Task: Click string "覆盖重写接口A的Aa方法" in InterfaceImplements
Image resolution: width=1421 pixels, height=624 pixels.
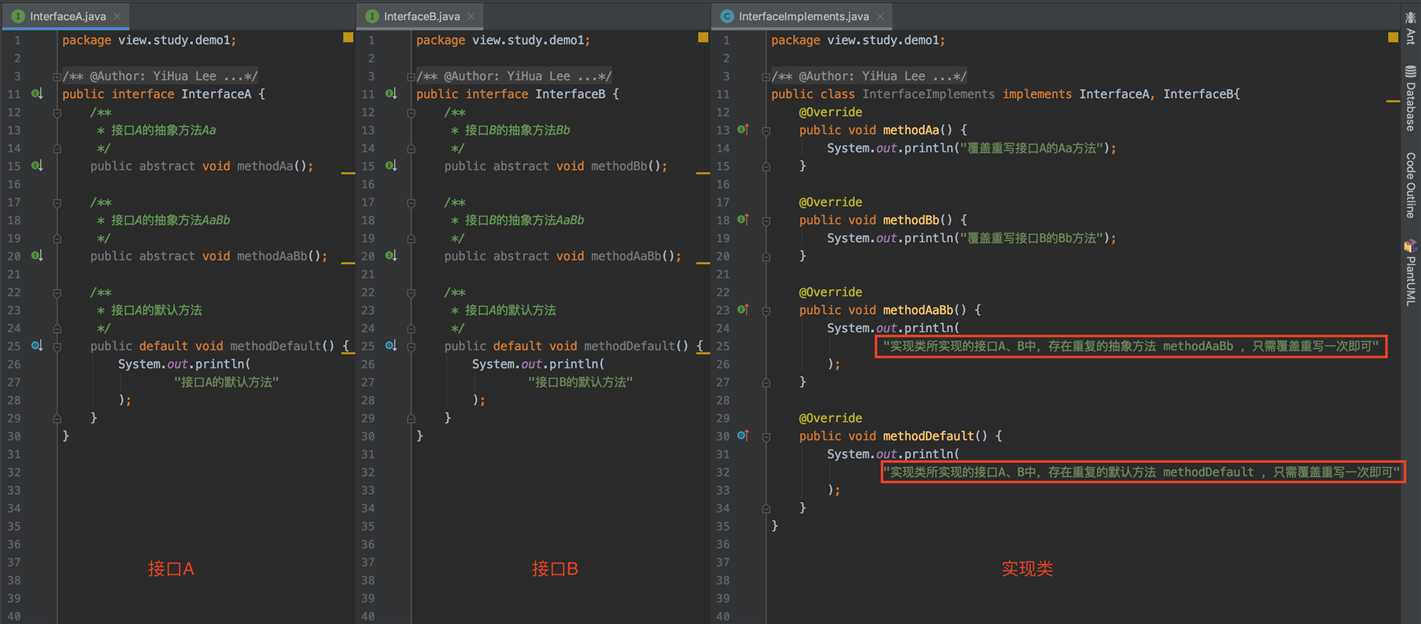Action: point(1032,148)
